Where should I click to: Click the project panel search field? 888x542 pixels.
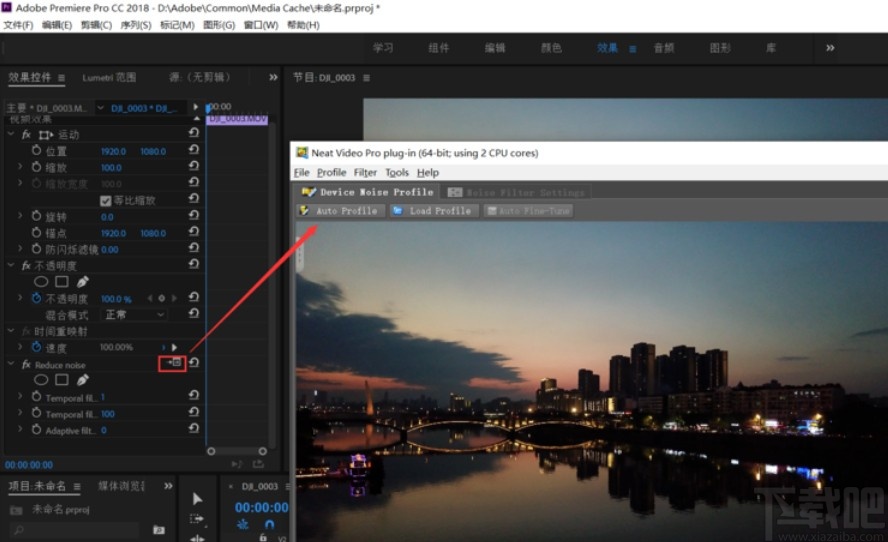coord(75,528)
